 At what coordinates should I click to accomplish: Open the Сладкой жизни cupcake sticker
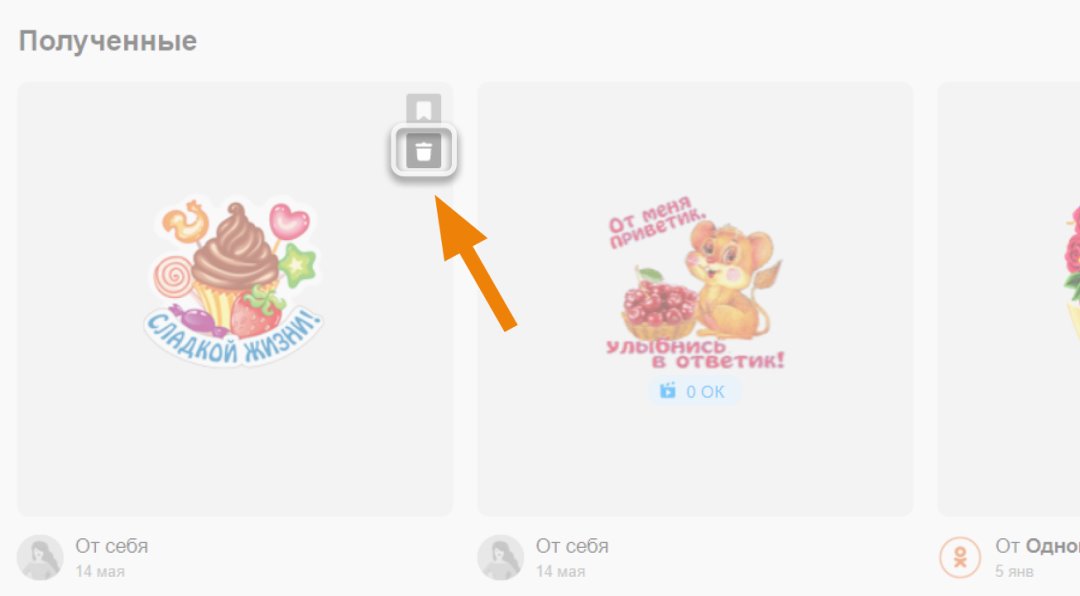[x=234, y=282]
